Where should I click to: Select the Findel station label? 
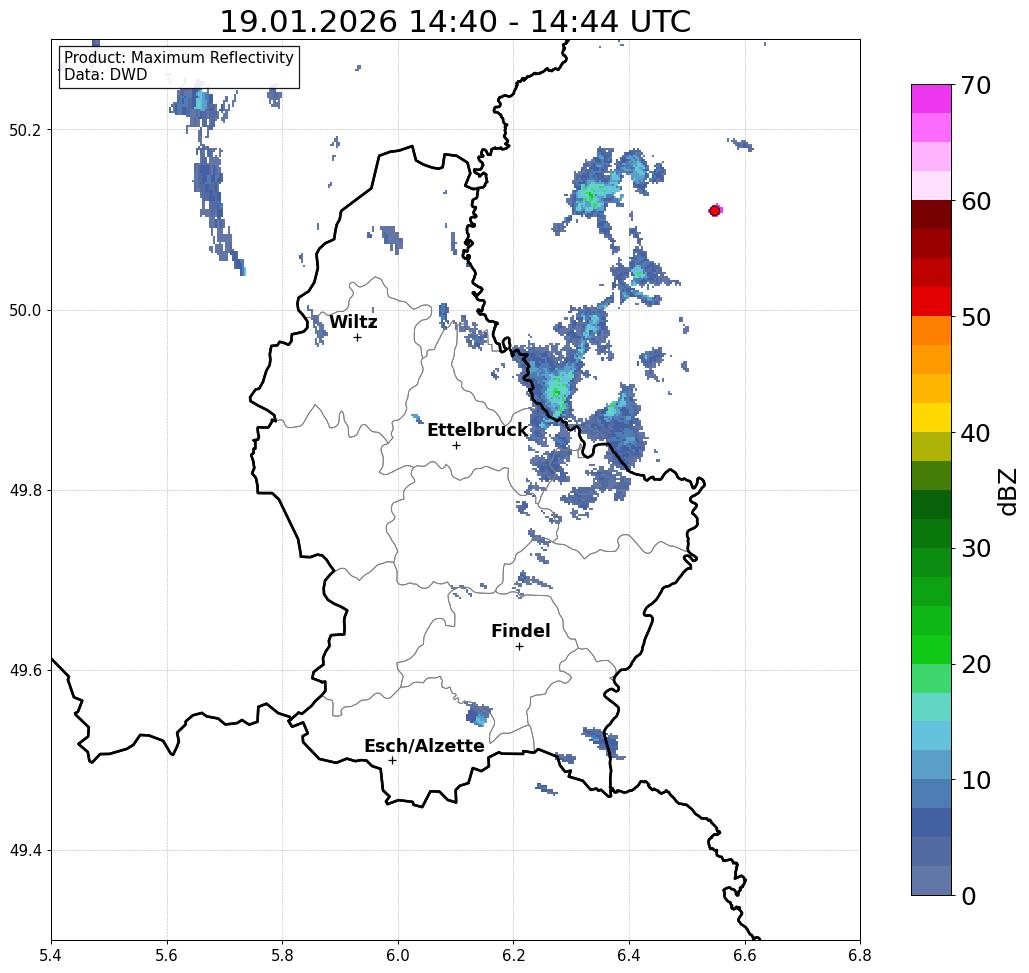[x=520, y=631]
